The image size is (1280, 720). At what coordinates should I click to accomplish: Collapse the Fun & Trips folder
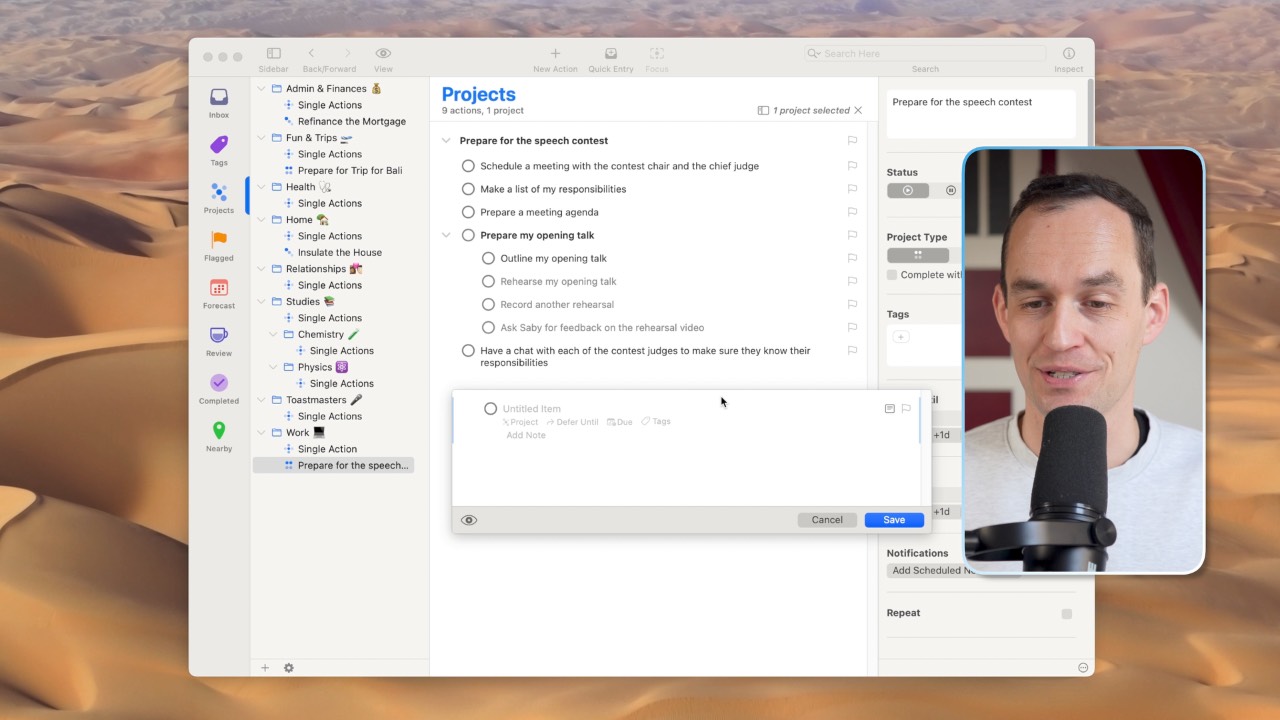[x=262, y=138]
